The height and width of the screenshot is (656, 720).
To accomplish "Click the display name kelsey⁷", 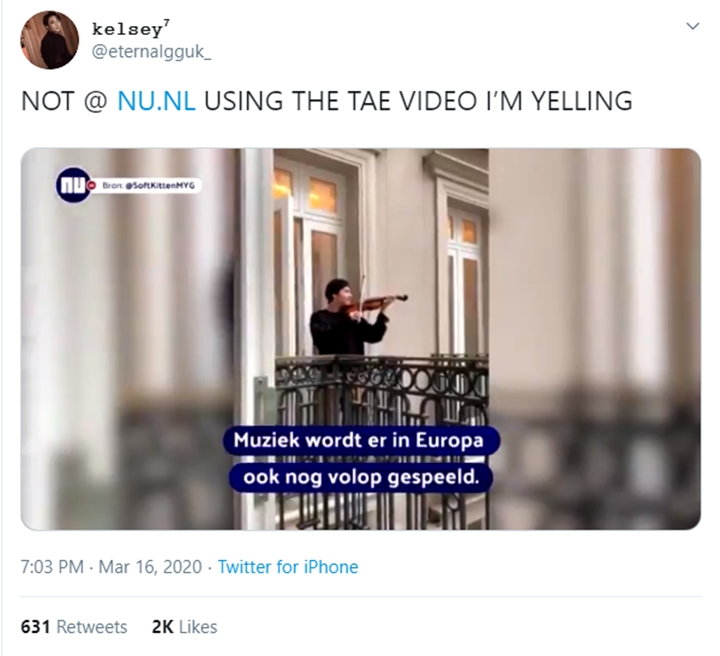I will (127, 29).
